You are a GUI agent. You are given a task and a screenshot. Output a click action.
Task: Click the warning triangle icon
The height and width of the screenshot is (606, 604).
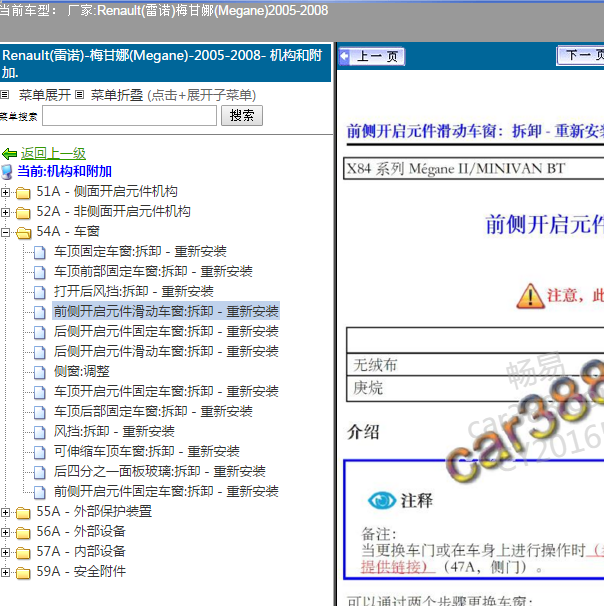click(x=530, y=296)
